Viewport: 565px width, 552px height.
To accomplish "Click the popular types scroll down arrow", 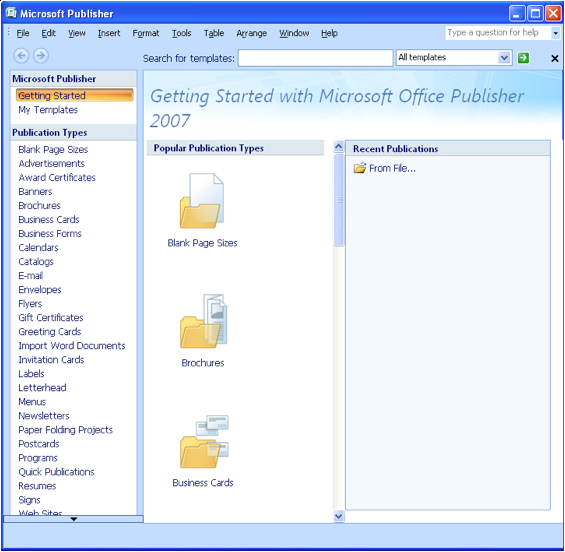I will tap(338, 516).
